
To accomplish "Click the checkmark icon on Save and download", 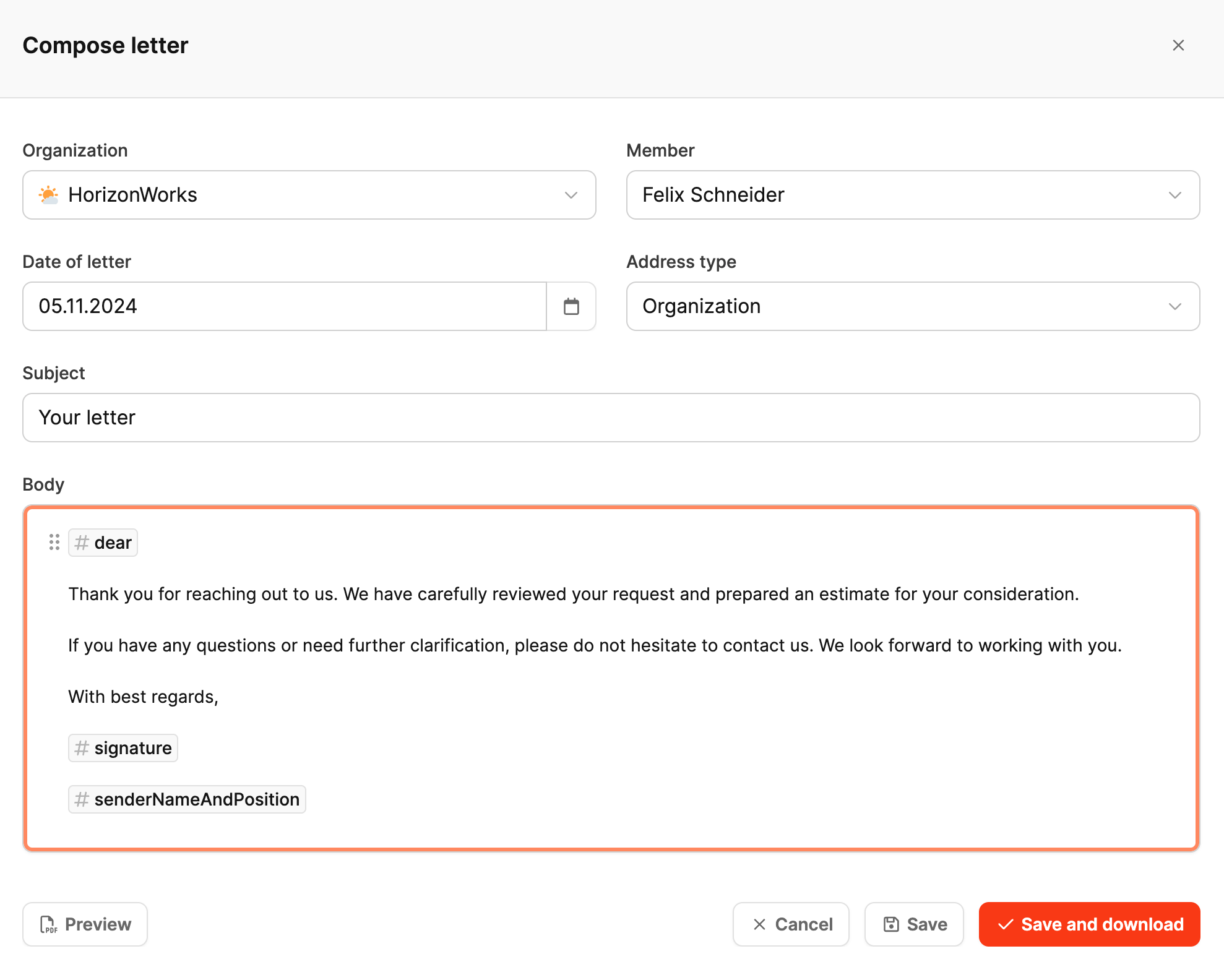I will [1006, 924].
